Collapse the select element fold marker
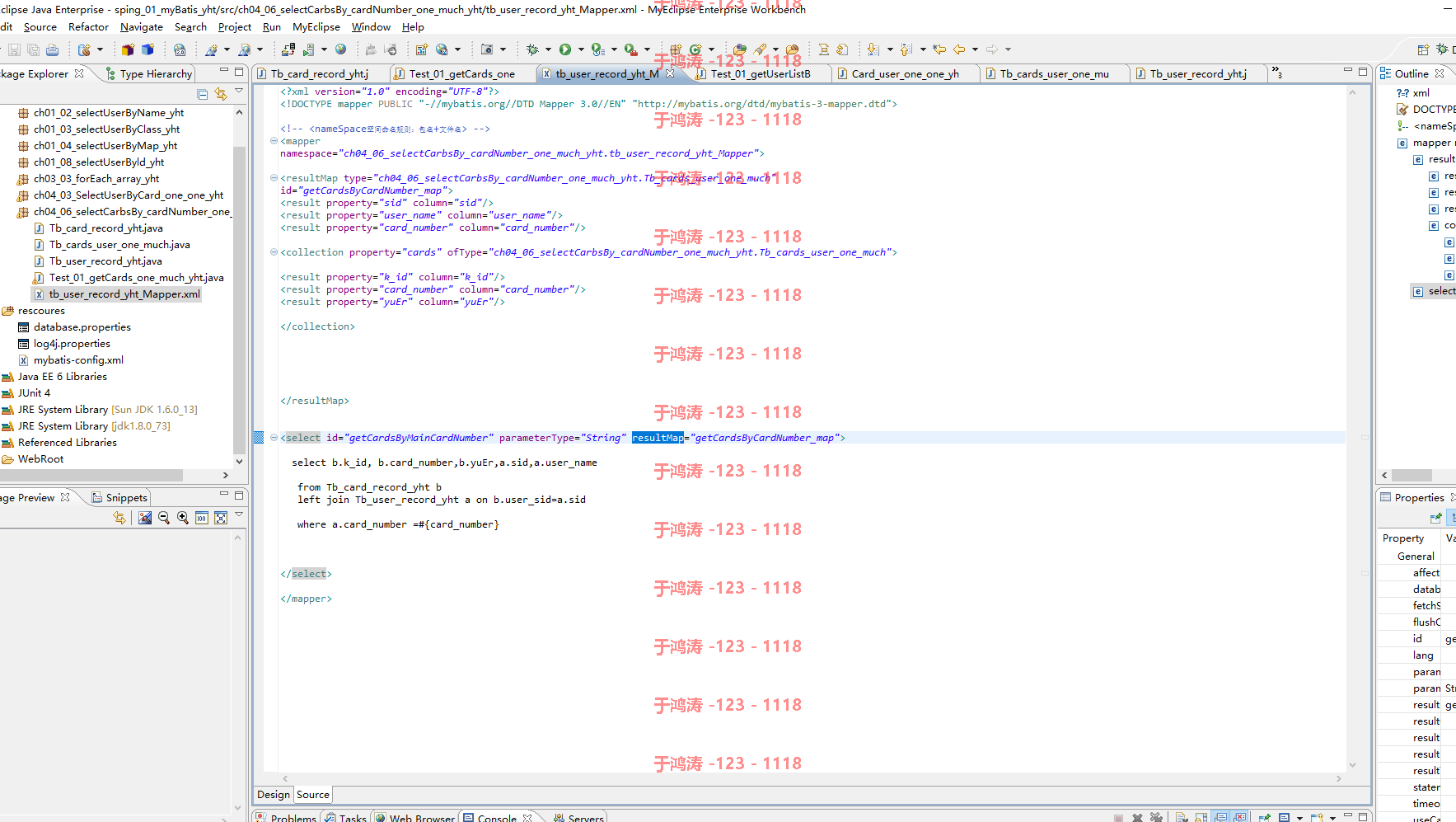The height and width of the screenshot is (822, 1456). (274, 438)
